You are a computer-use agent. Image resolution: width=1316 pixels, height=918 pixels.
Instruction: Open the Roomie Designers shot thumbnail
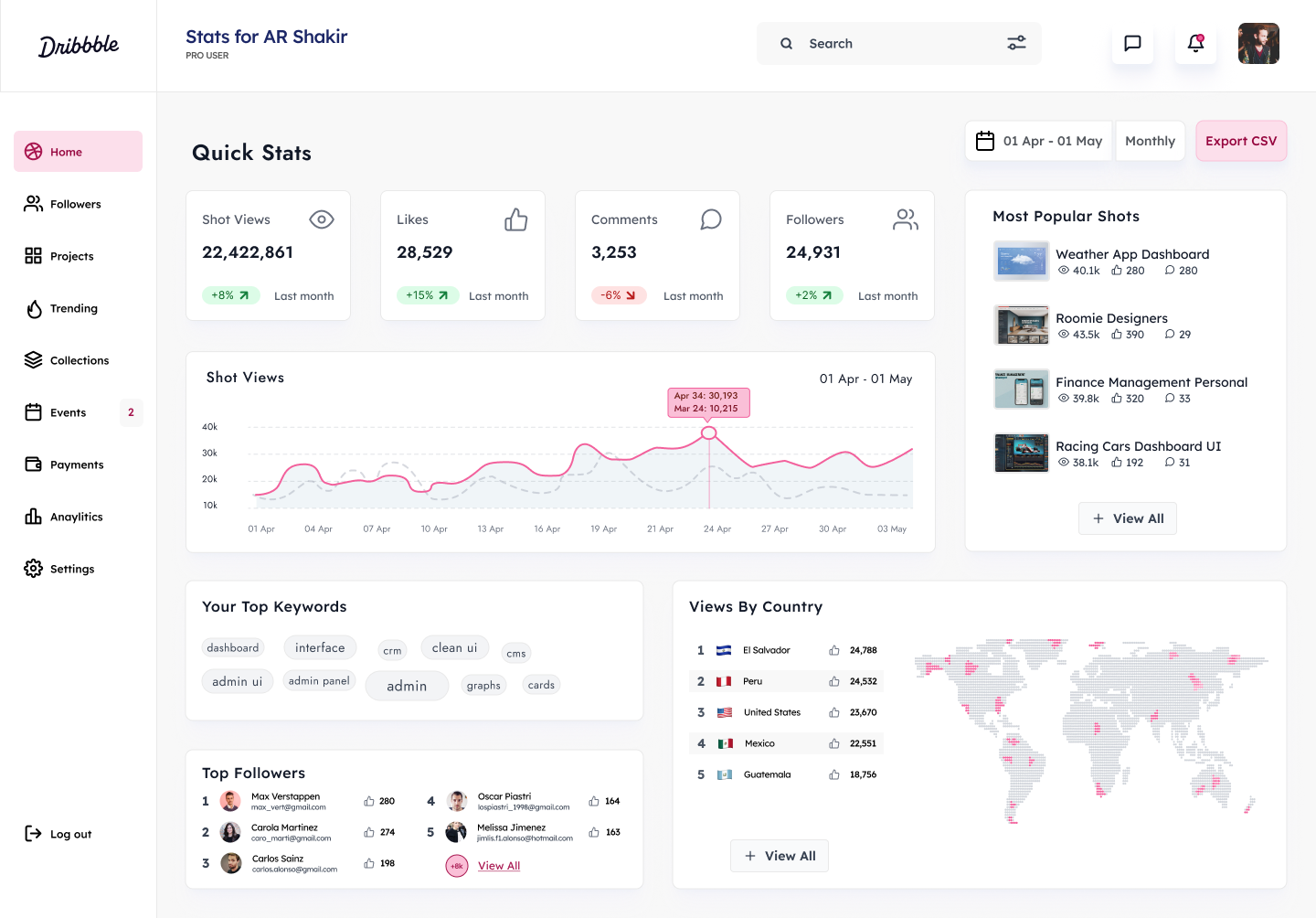(x=1022, y=326)
